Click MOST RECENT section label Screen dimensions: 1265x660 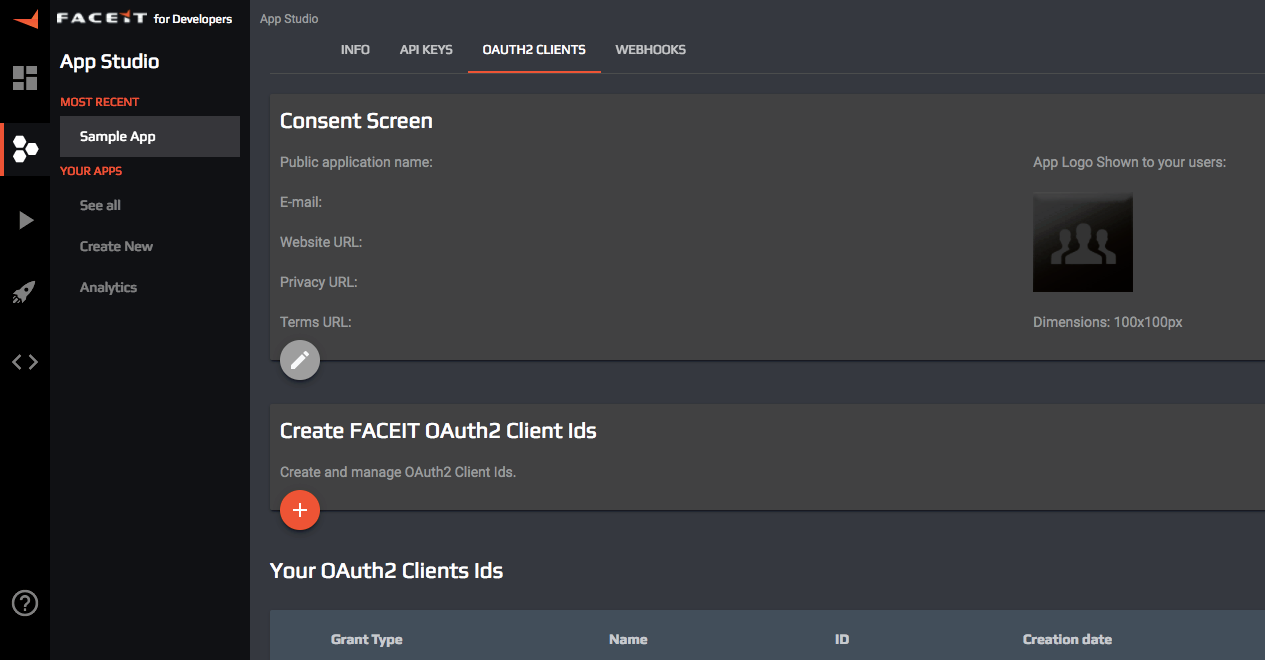click(100, 102)
